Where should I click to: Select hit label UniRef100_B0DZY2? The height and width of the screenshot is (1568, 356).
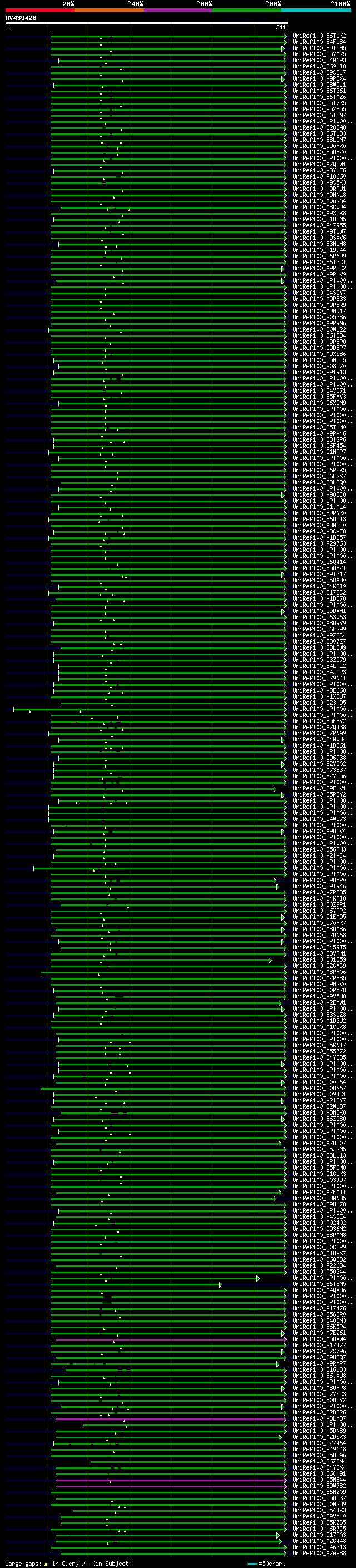point(319,1401)
